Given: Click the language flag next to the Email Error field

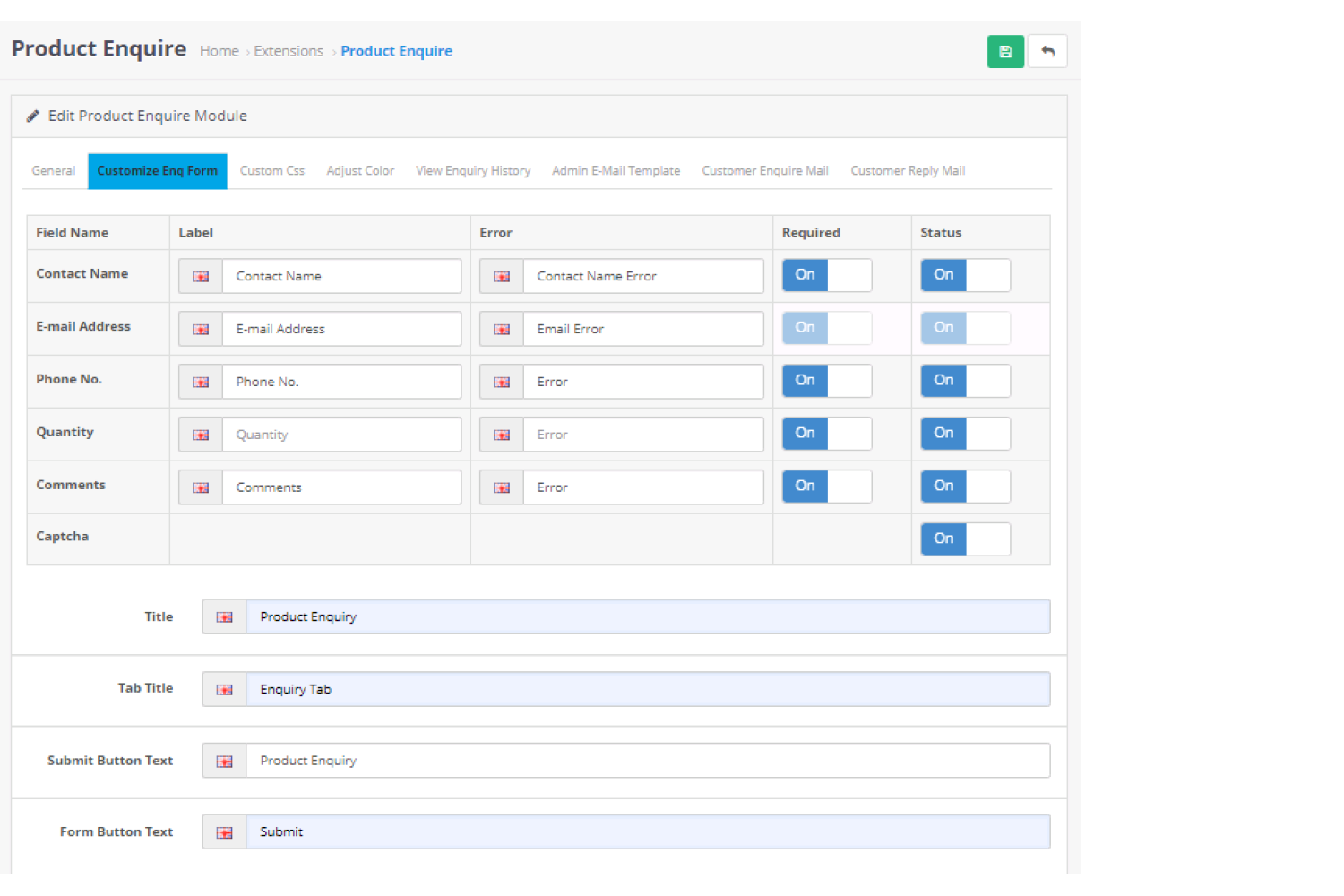Looking at the screenshot, I should (x=501, y=329).
